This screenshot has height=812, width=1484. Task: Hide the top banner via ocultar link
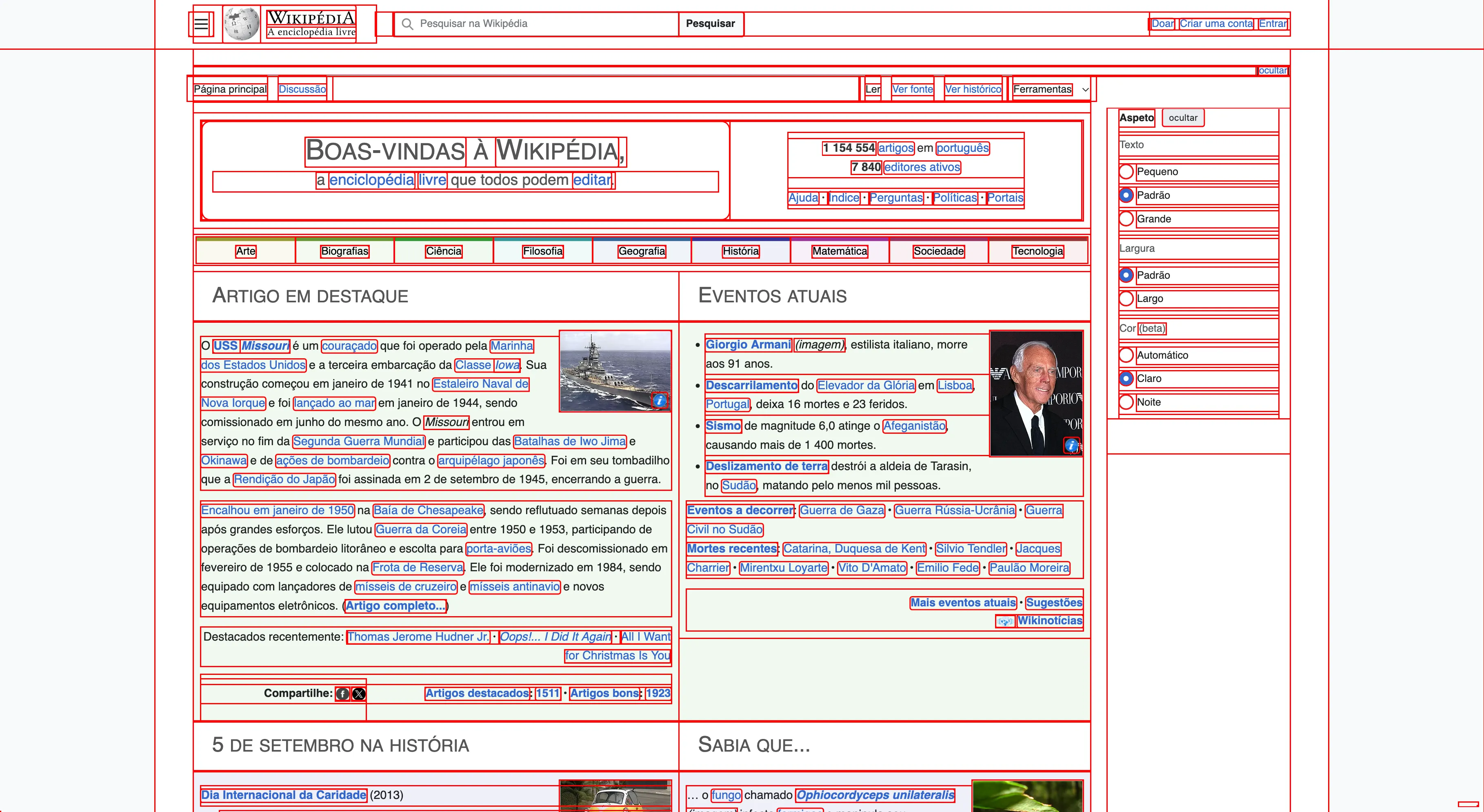pyautogui.click(x=1273, y=70)
